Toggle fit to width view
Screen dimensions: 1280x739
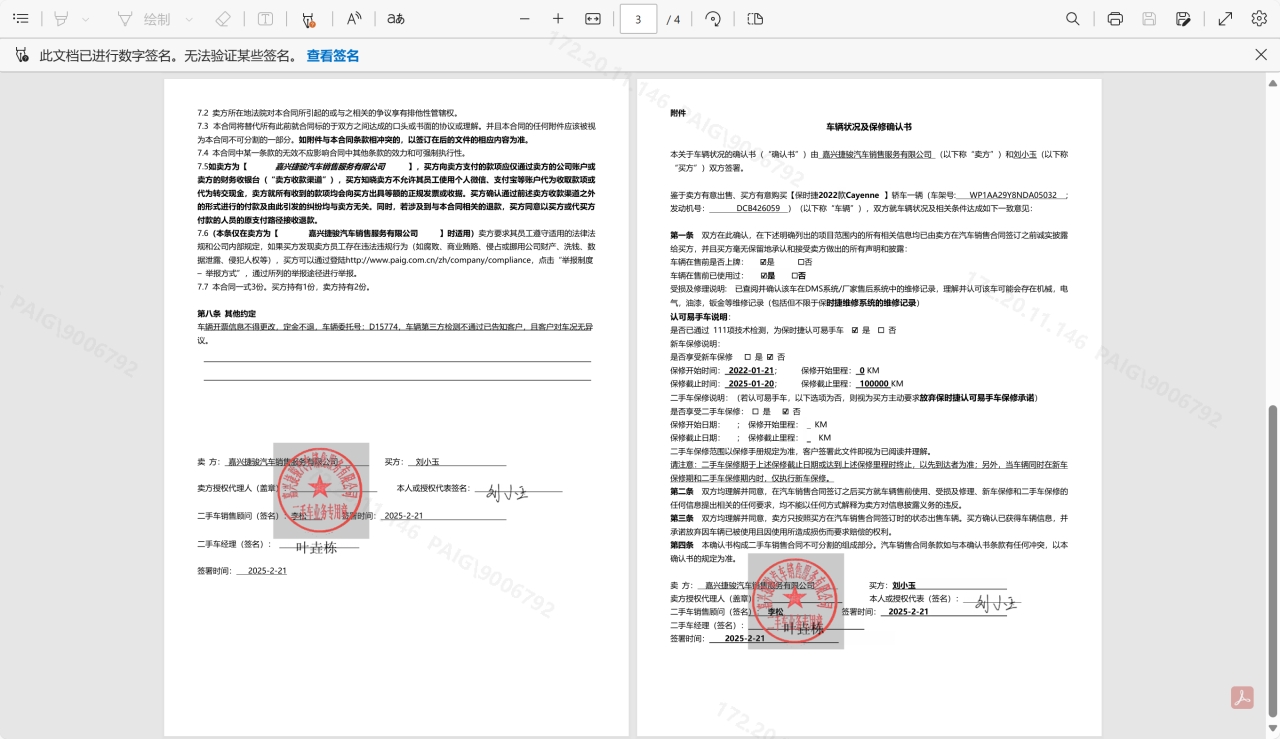593,19
